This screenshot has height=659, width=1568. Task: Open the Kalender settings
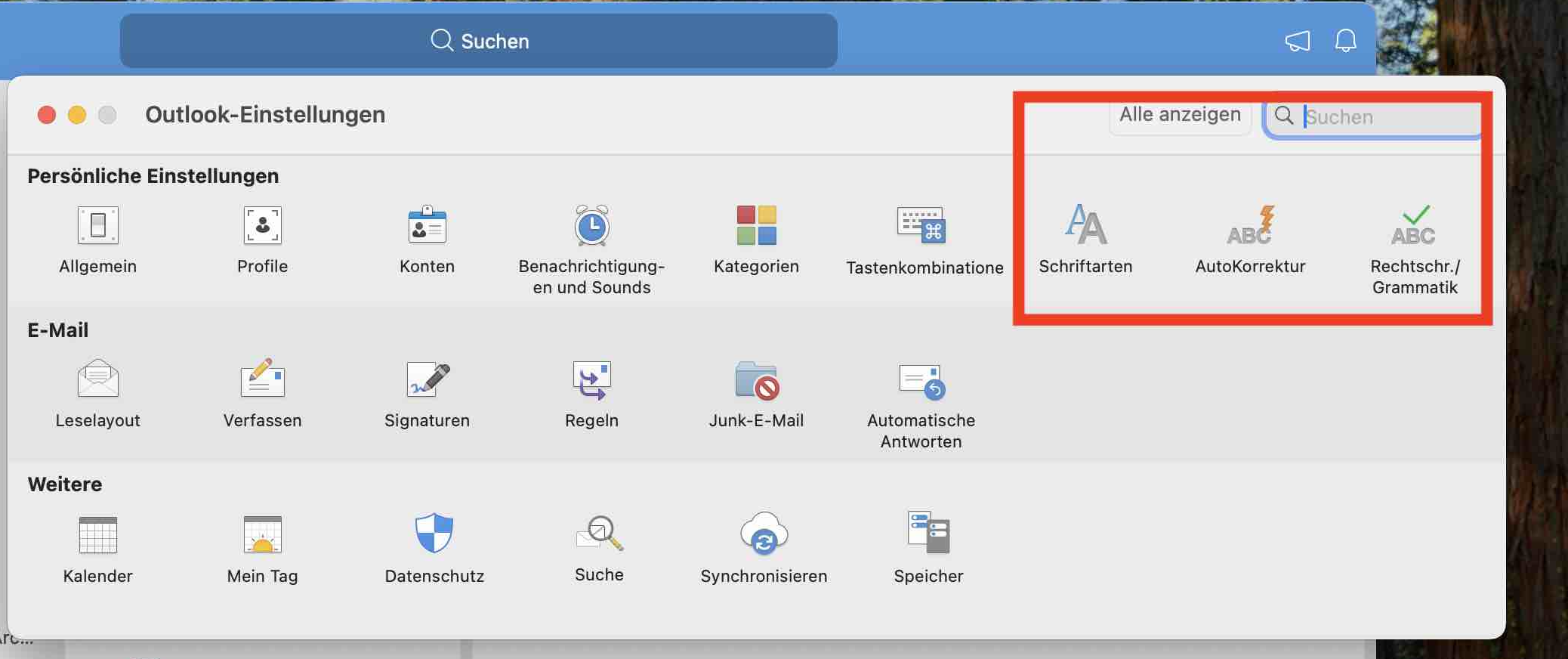(97, 550)
